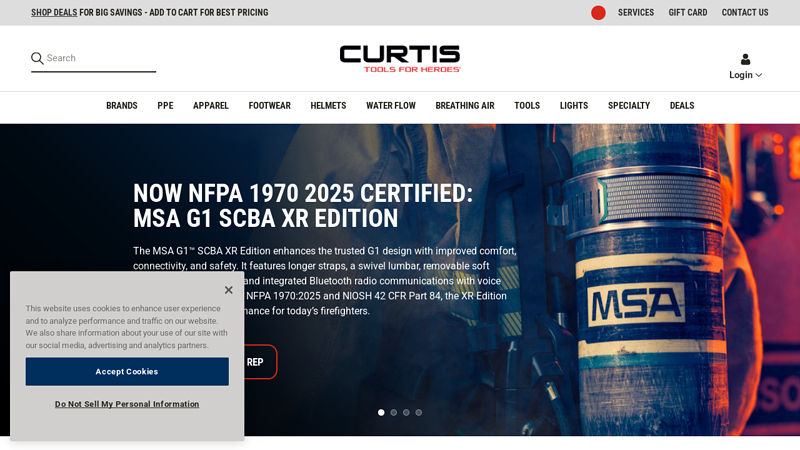Open the Footwear menu
The width and height of the screenshot is (800, 450).
(x=269, y=106)
